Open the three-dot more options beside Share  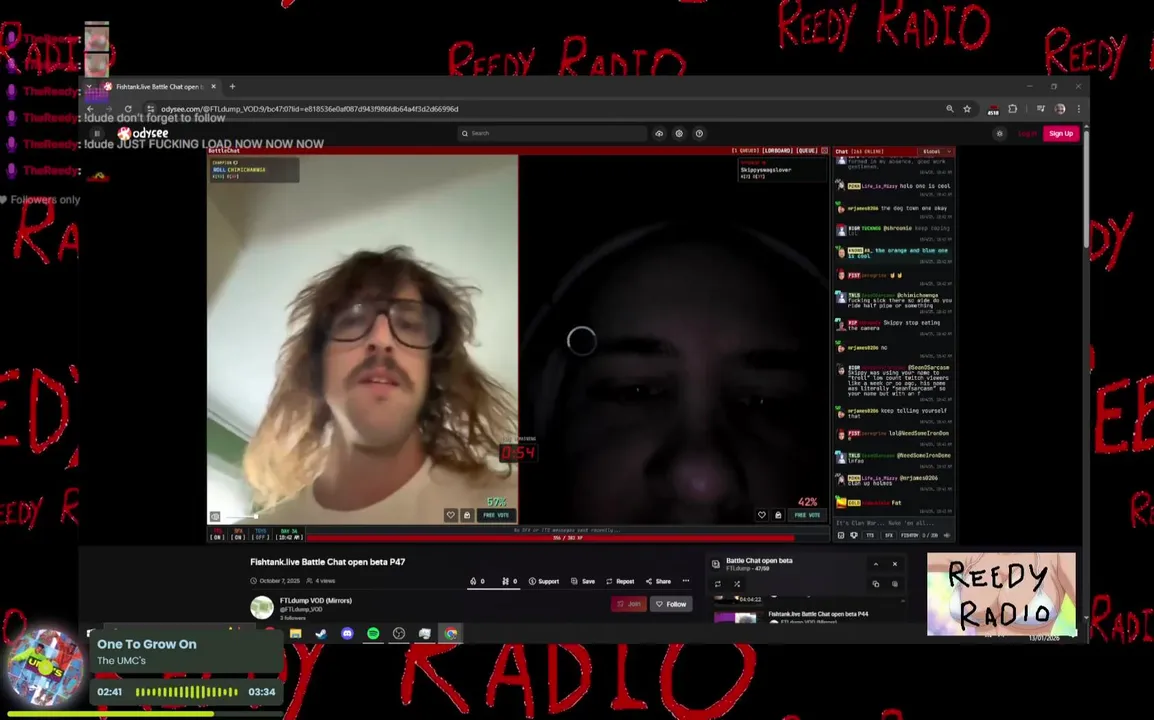pos(686,581)
